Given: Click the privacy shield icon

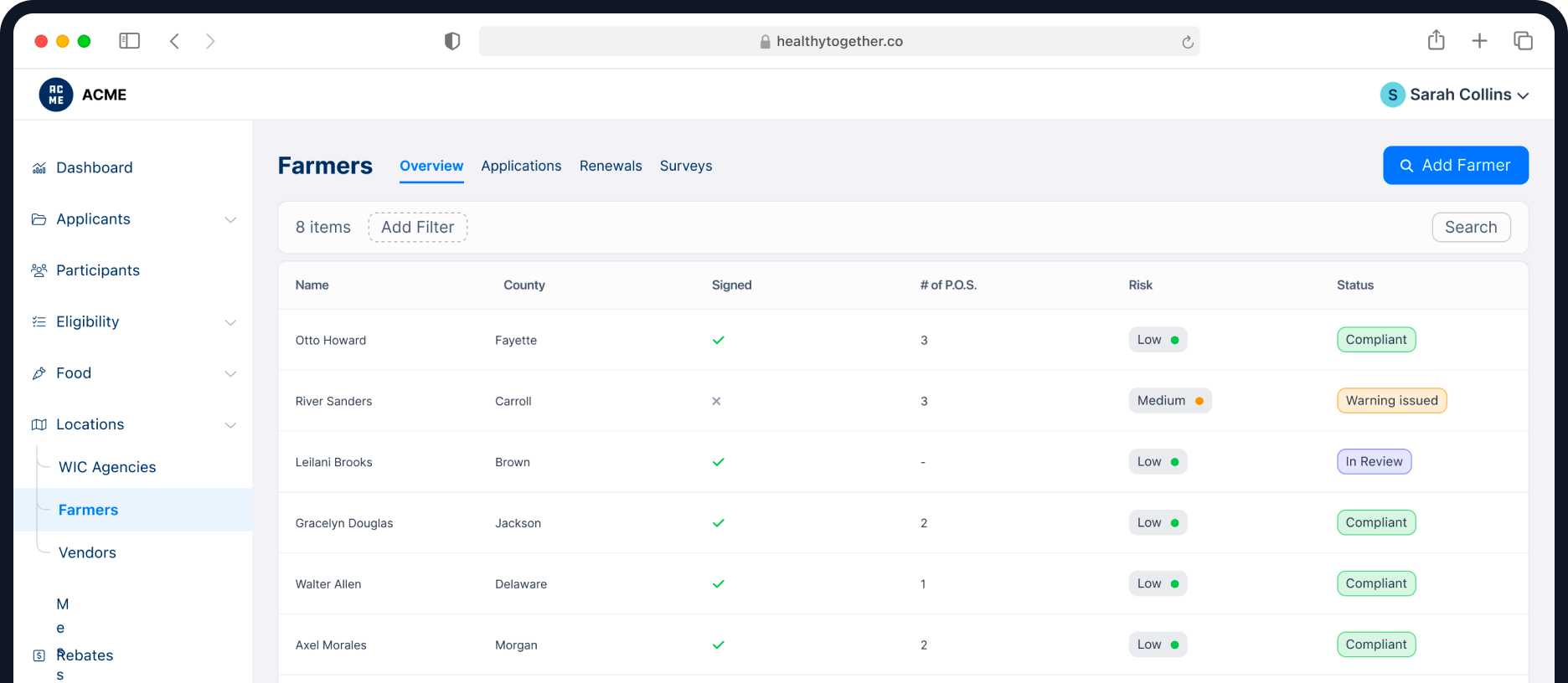Looking at the screenshot, I should point(452,41).
